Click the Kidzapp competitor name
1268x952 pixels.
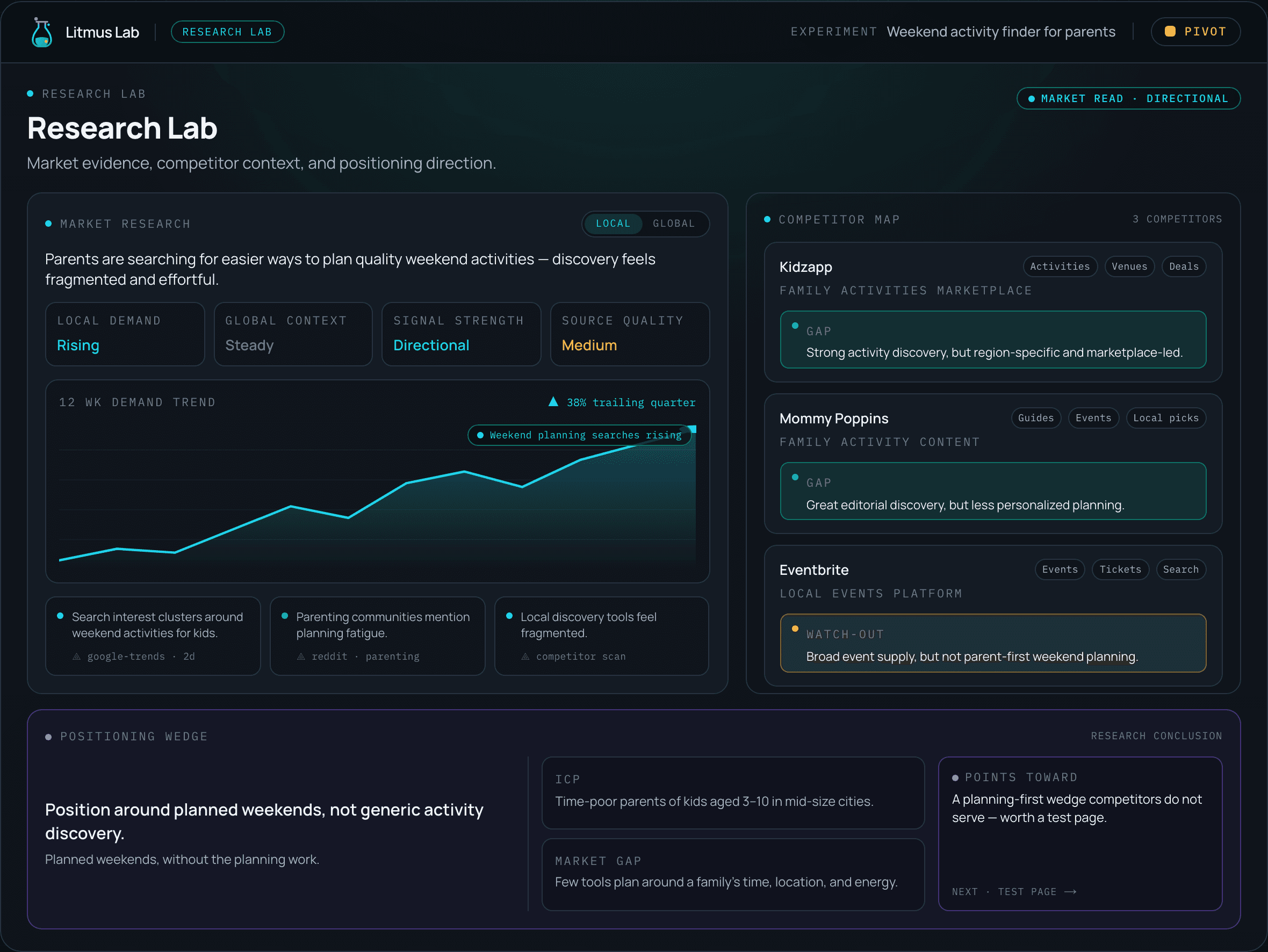coord(805,267)
